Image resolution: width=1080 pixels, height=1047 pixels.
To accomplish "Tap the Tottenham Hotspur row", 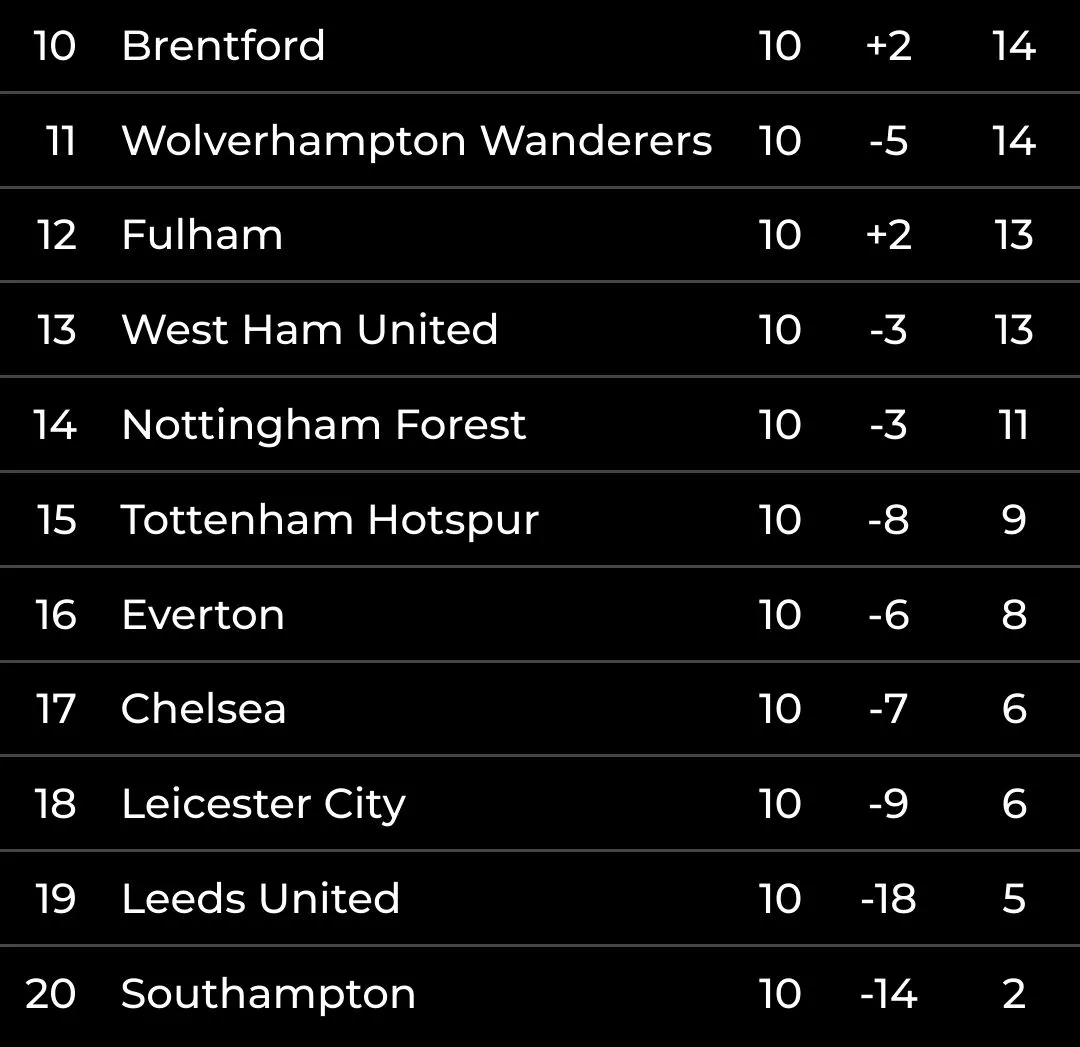I will coord(329,520).
